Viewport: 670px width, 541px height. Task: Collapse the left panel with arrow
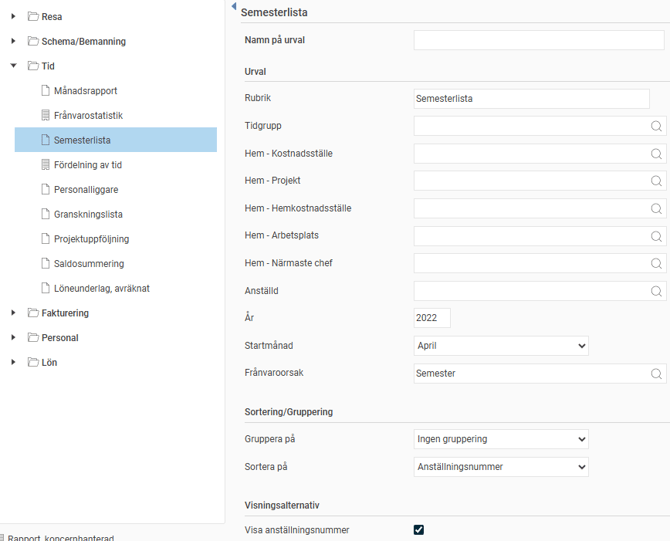(234, 7)
